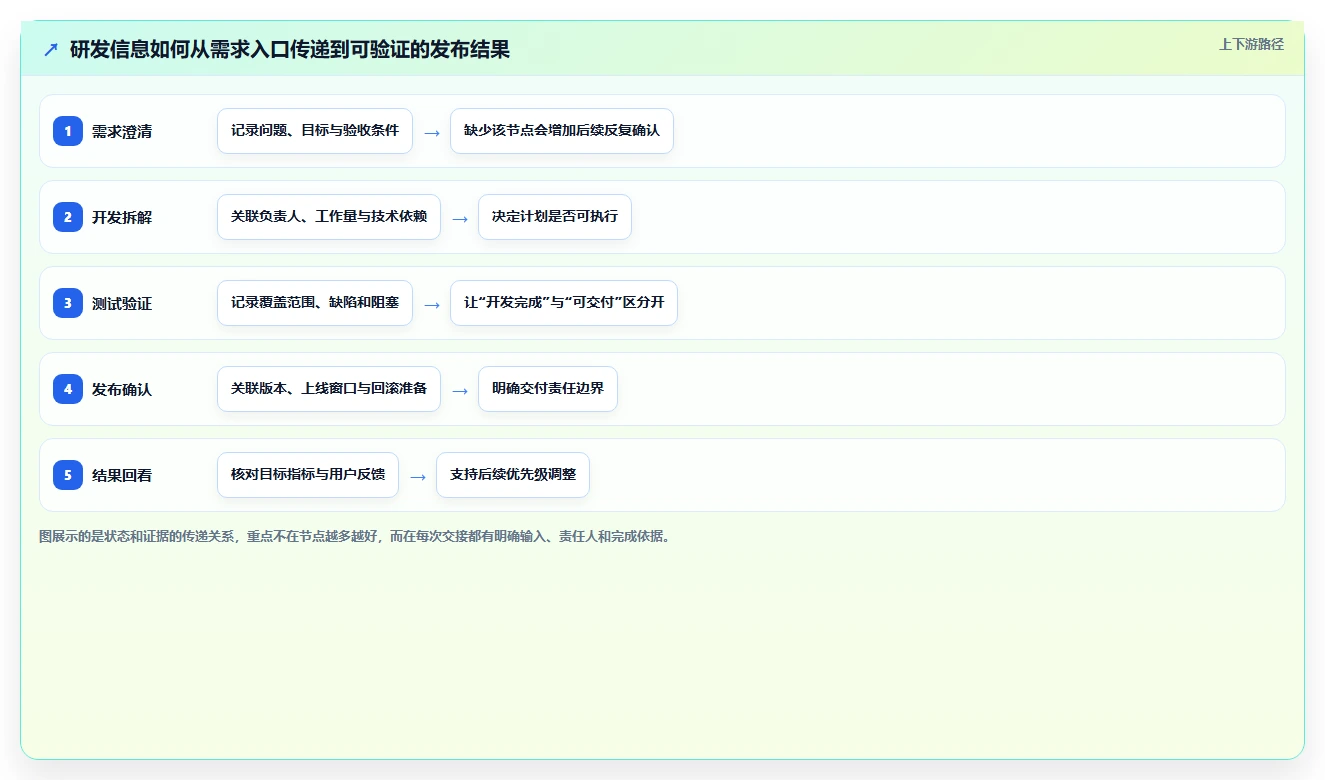Open the 支持后续优先级调整 box
1325x780 pixels.
513,475
